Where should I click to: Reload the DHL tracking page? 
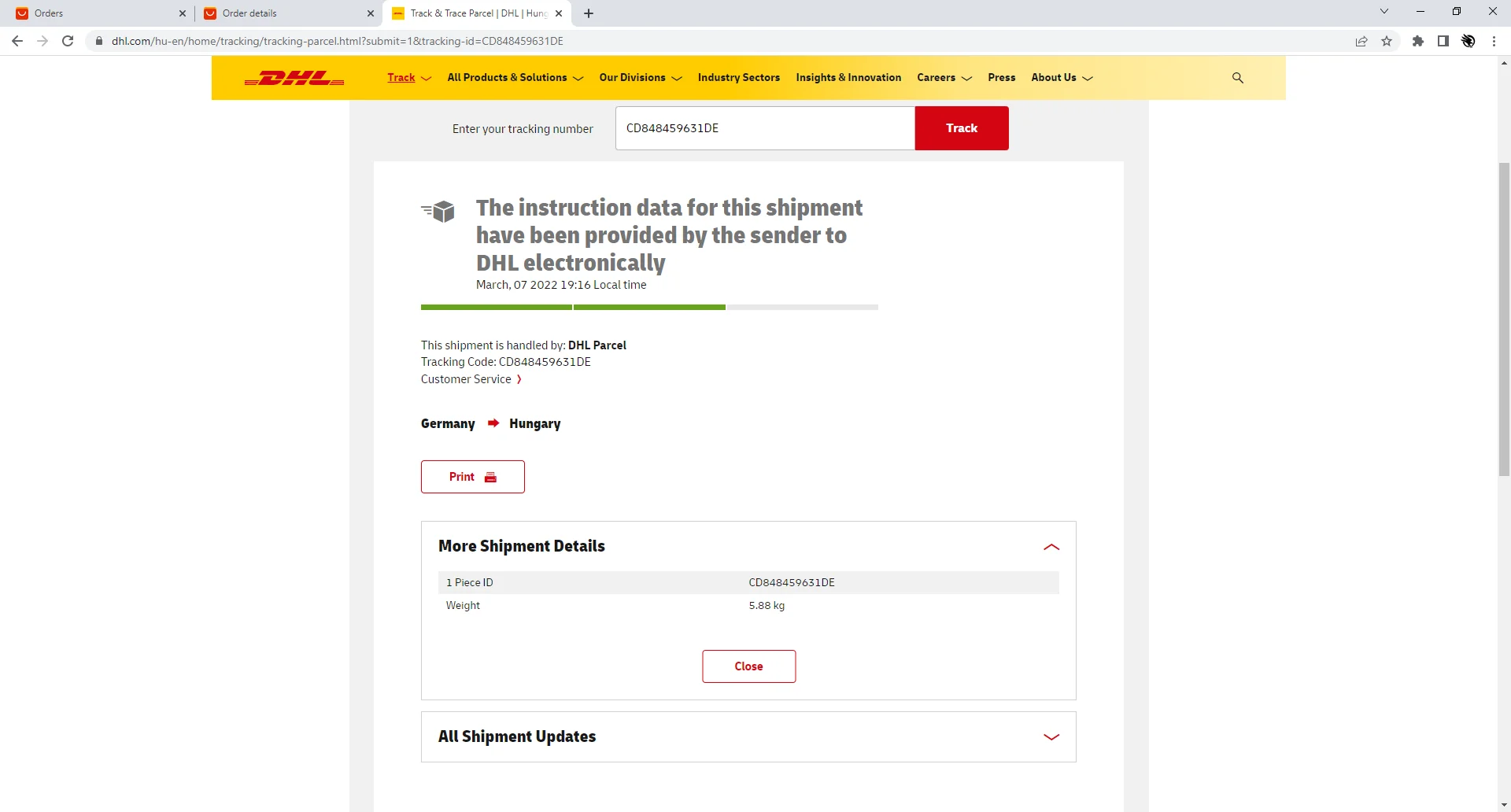click(68, 41)
